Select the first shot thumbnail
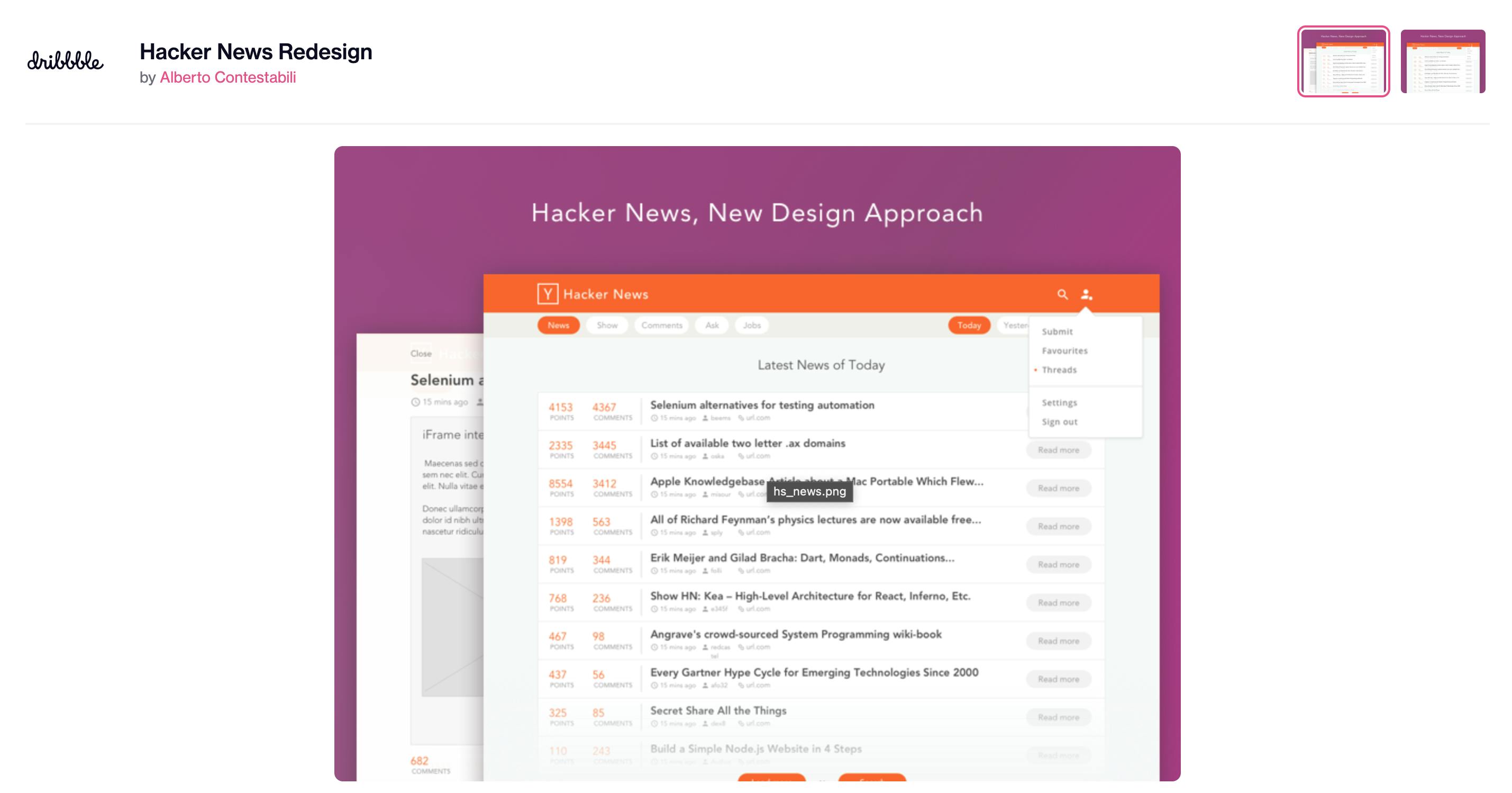 click(1343, 61)
